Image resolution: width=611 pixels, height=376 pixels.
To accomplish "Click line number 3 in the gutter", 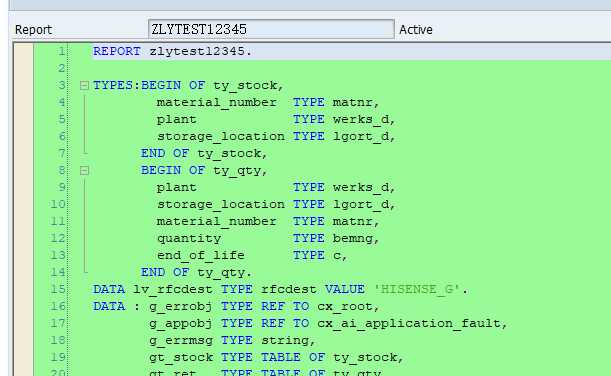I will tap(61, 85).
